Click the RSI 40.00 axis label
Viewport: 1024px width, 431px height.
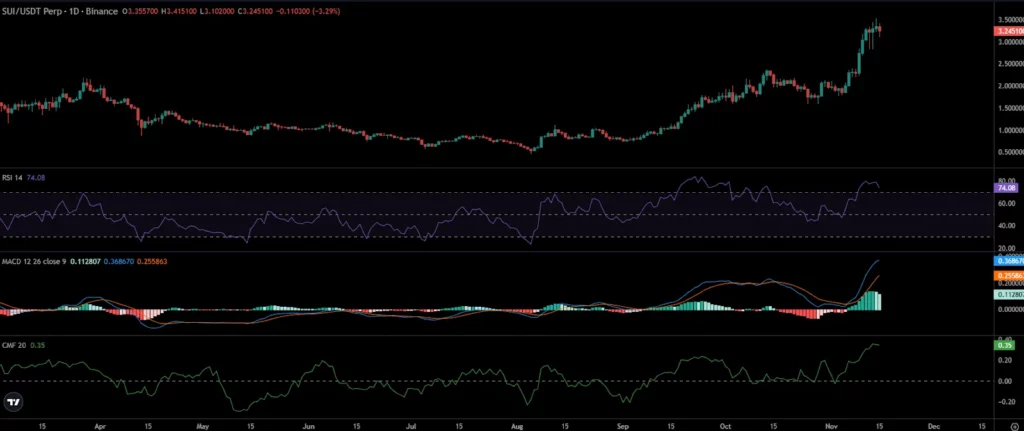point(1006,226)
